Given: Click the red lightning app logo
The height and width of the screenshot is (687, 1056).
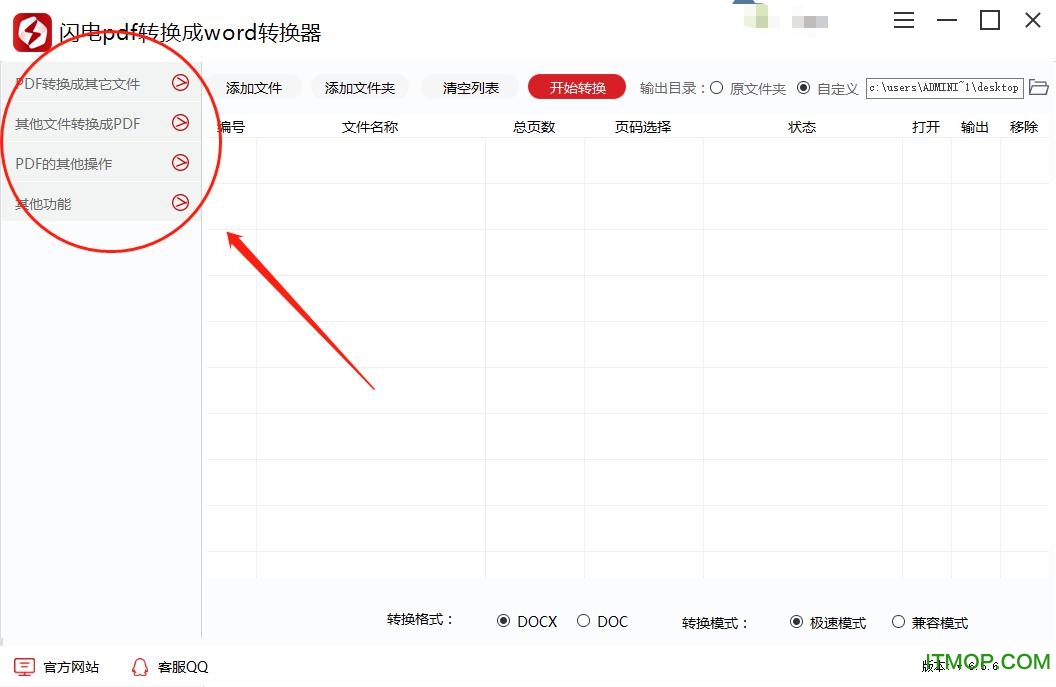Looking at the screenshot, I should 32,32.
